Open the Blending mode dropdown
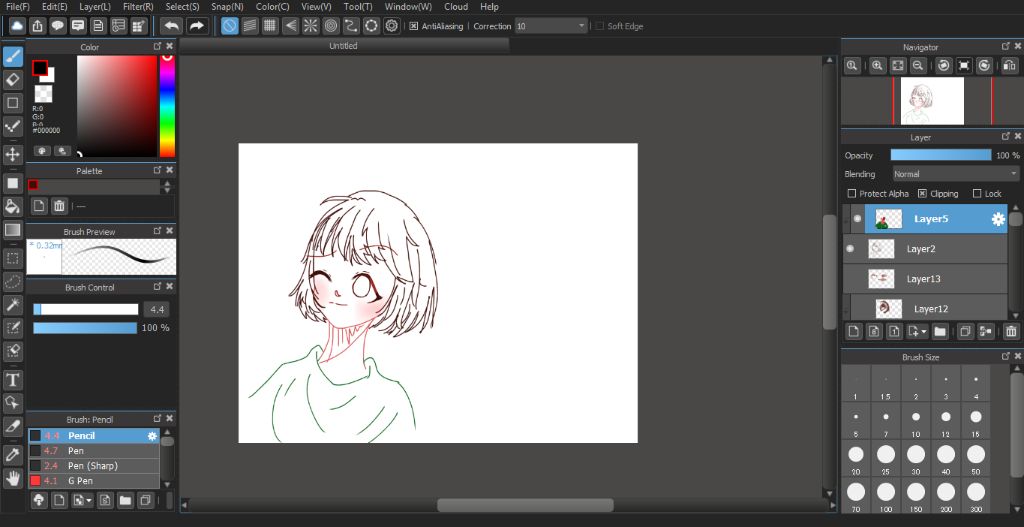1024x527 pixels. [x=956, y=174]
